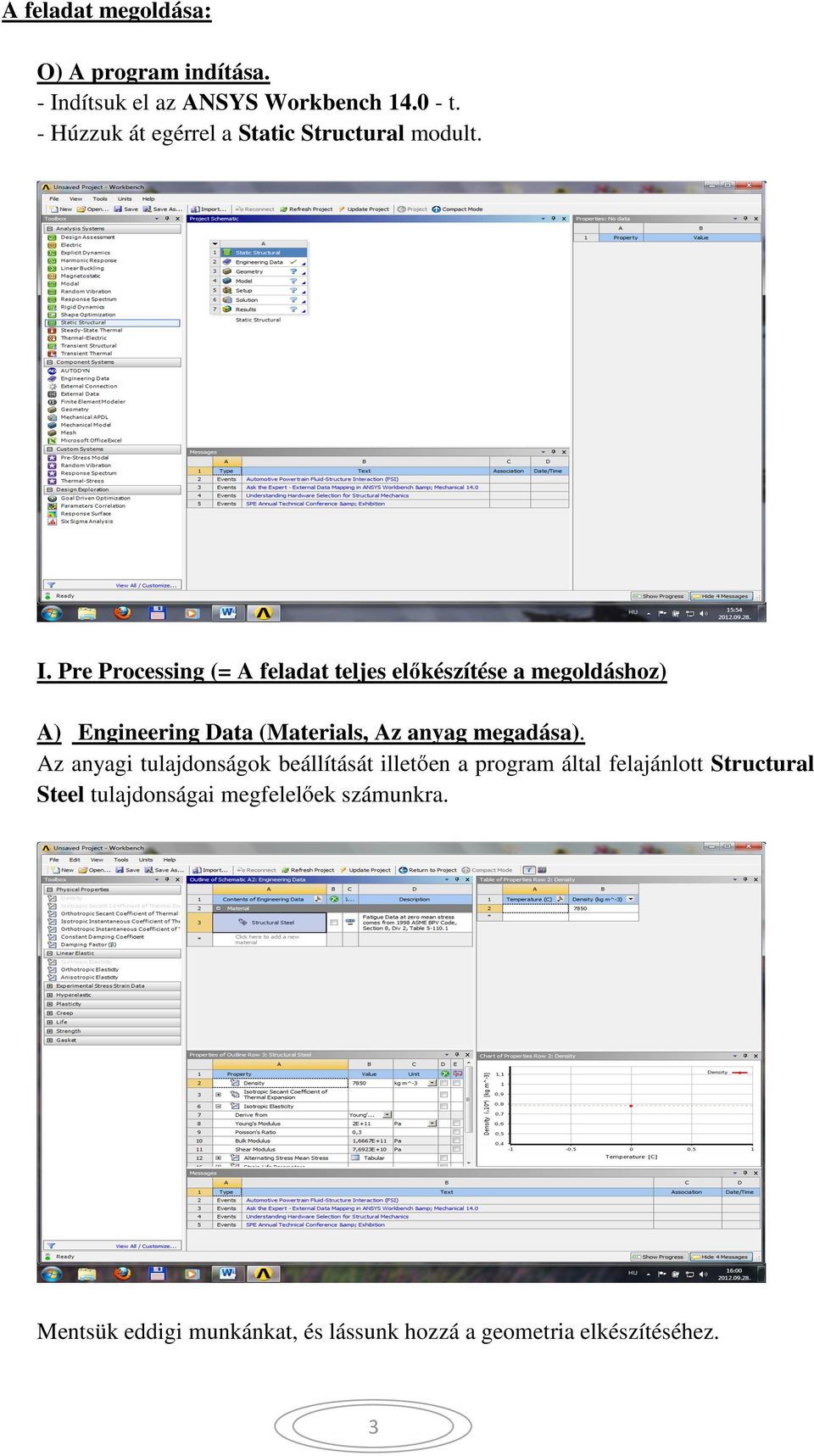Viewport: 814px width, 1456px height.
Task: Click Update Project in the lower Workbench toolbar
Action: (x=365, y=869)
